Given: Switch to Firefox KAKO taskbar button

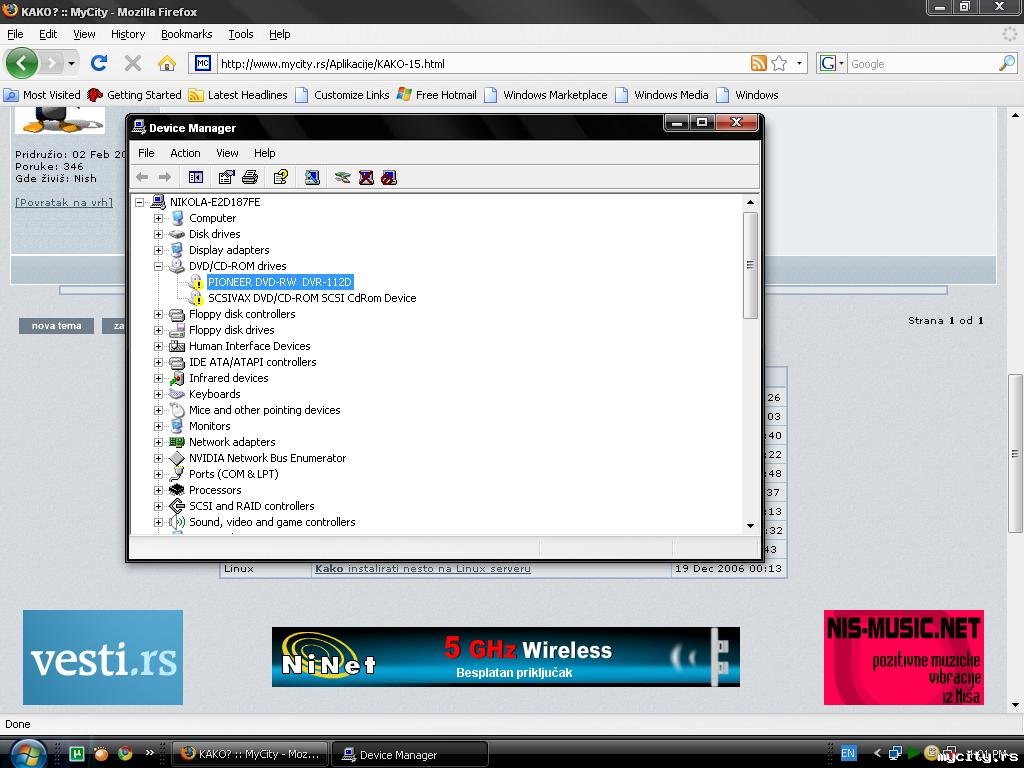Looking at the screenshot, I should (x=251, y=754).
